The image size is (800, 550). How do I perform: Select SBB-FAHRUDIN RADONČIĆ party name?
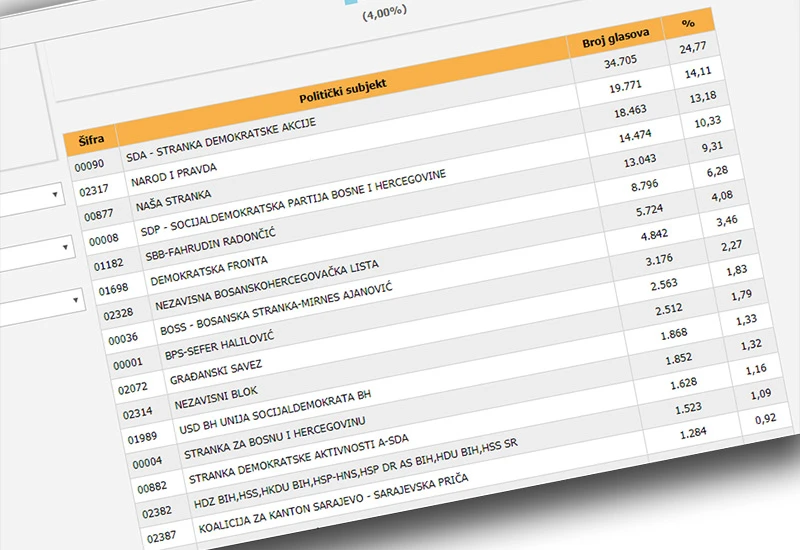click(x=210, y=245)
